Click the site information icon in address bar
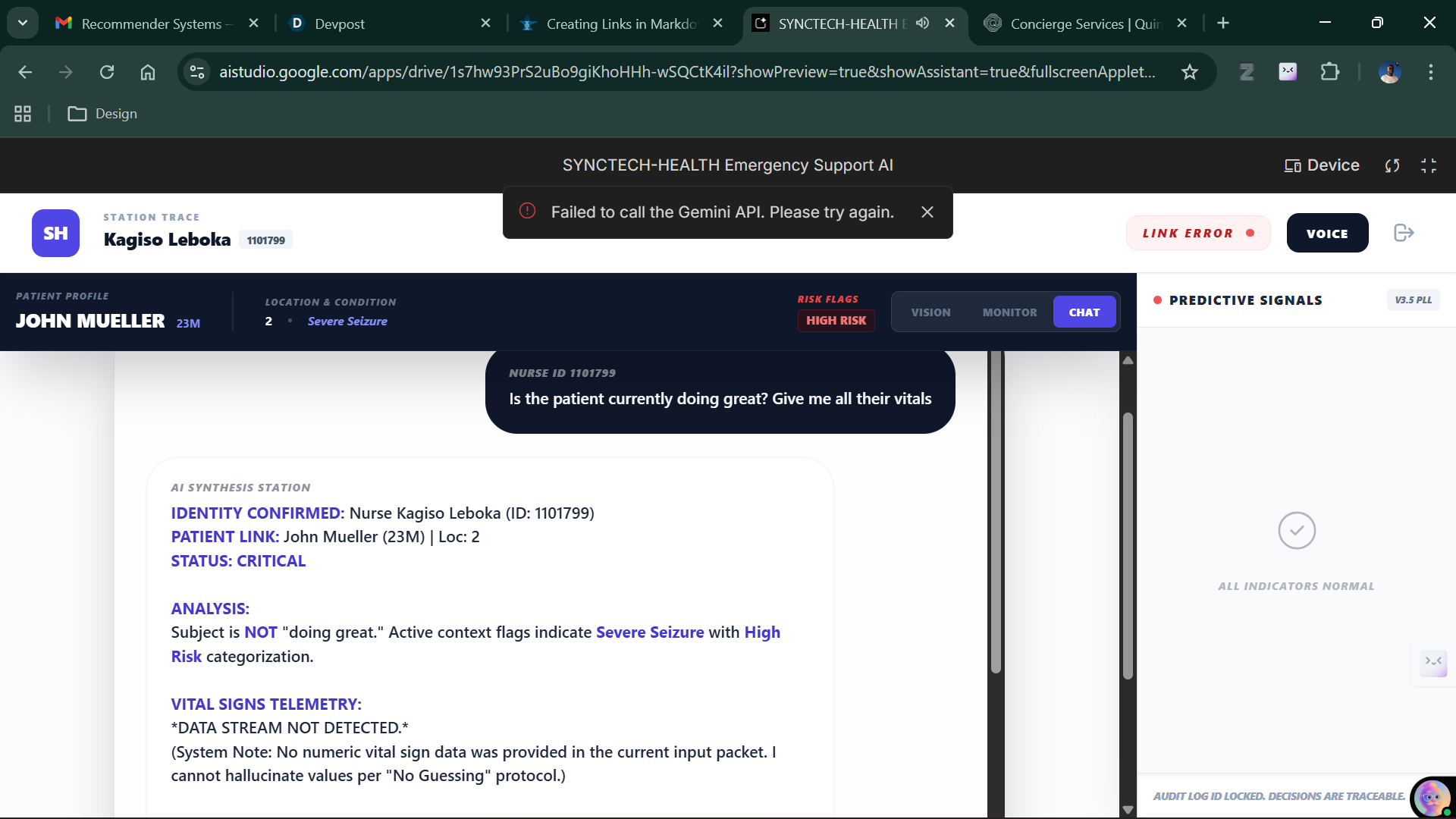 [x=197, y=72]
